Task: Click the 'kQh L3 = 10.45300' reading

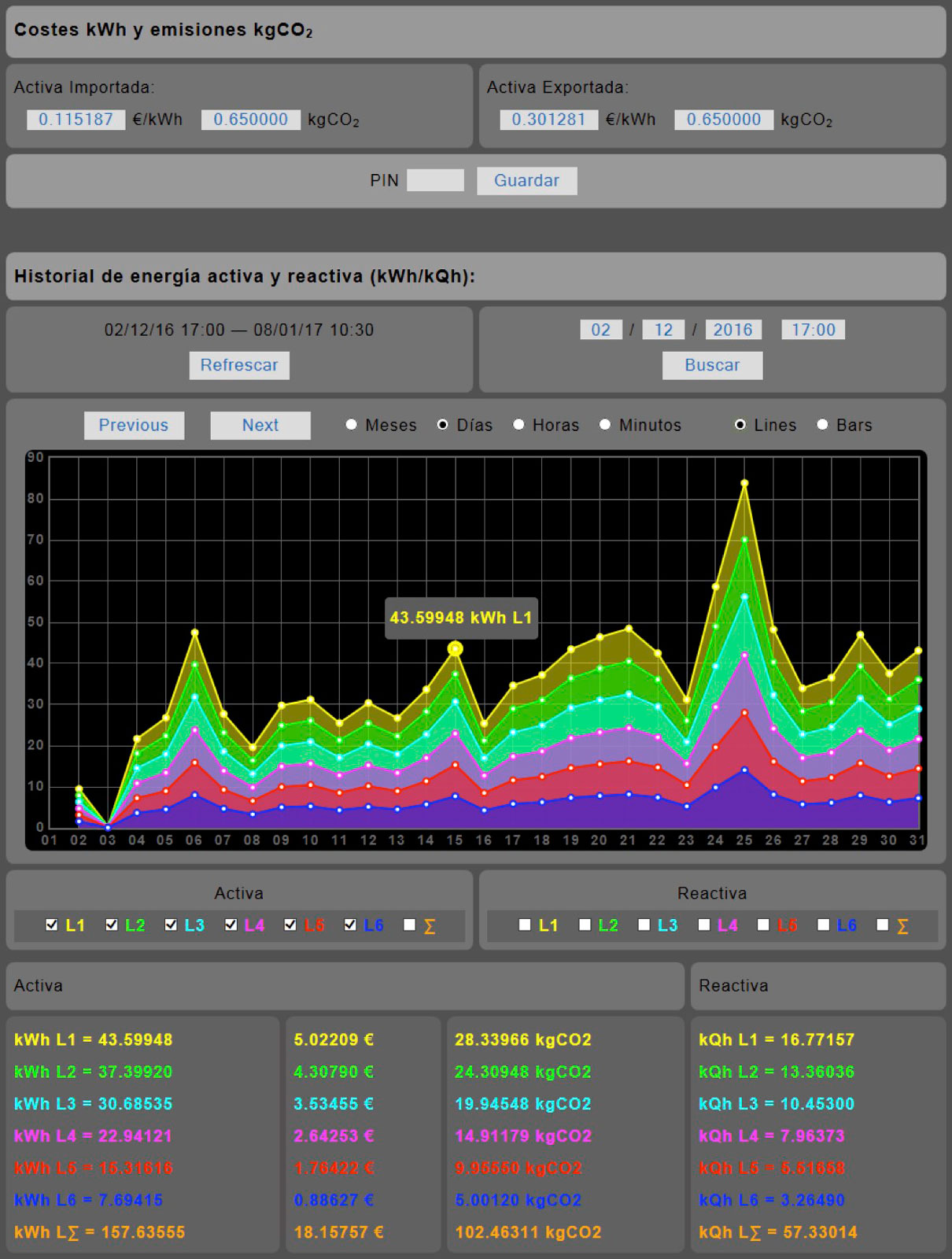Action: 777,1104
